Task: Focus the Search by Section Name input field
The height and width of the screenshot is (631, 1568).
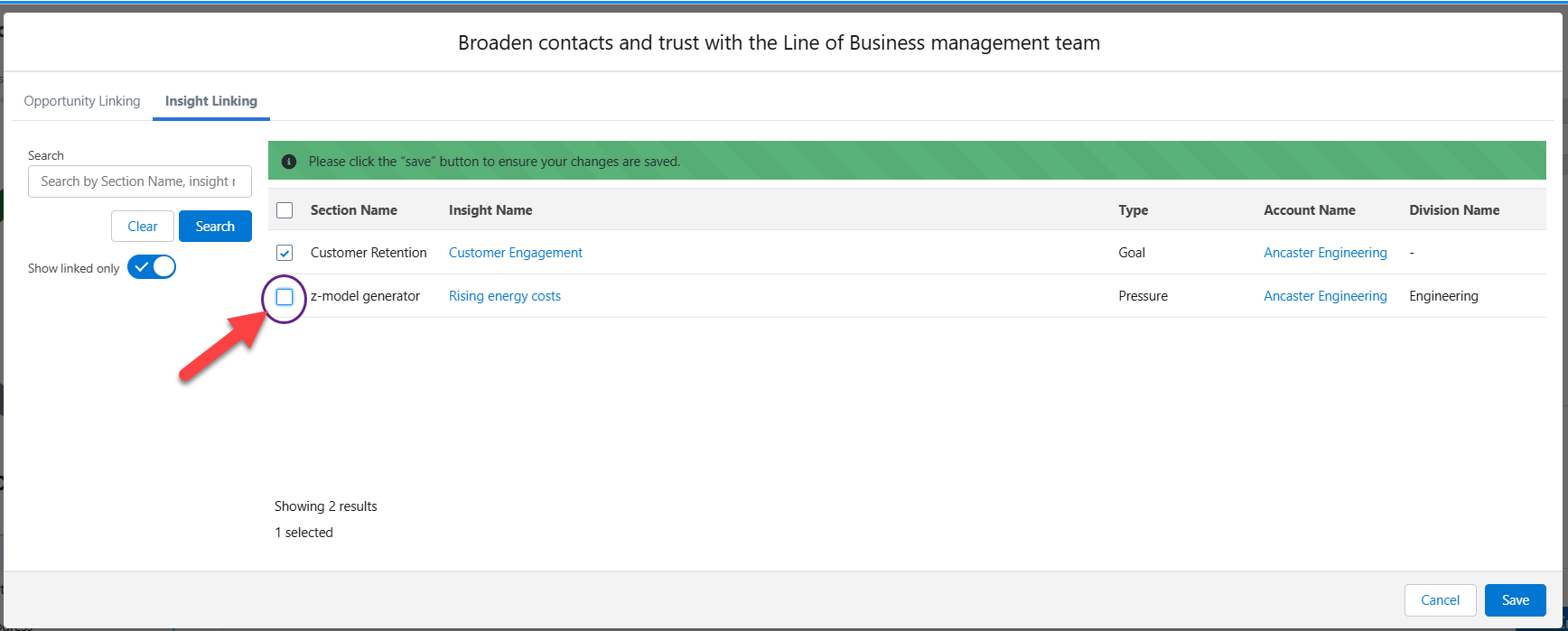Action: 140,181
